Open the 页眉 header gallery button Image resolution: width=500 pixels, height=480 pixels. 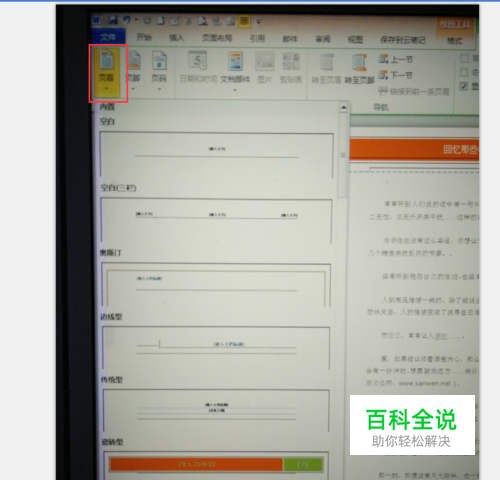[x=106, y=72]
